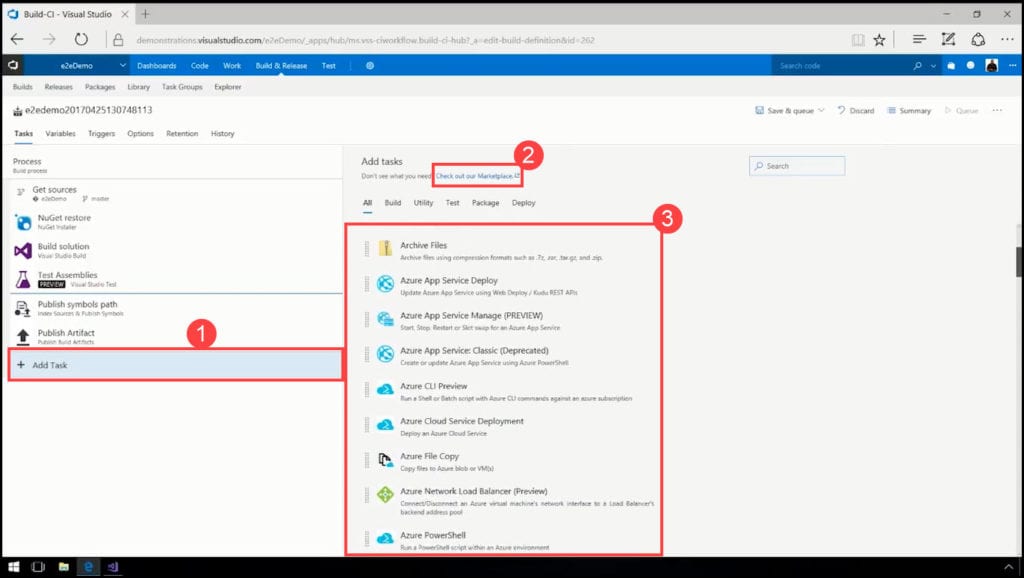Open the Dashboards menu

pos(157,66)
